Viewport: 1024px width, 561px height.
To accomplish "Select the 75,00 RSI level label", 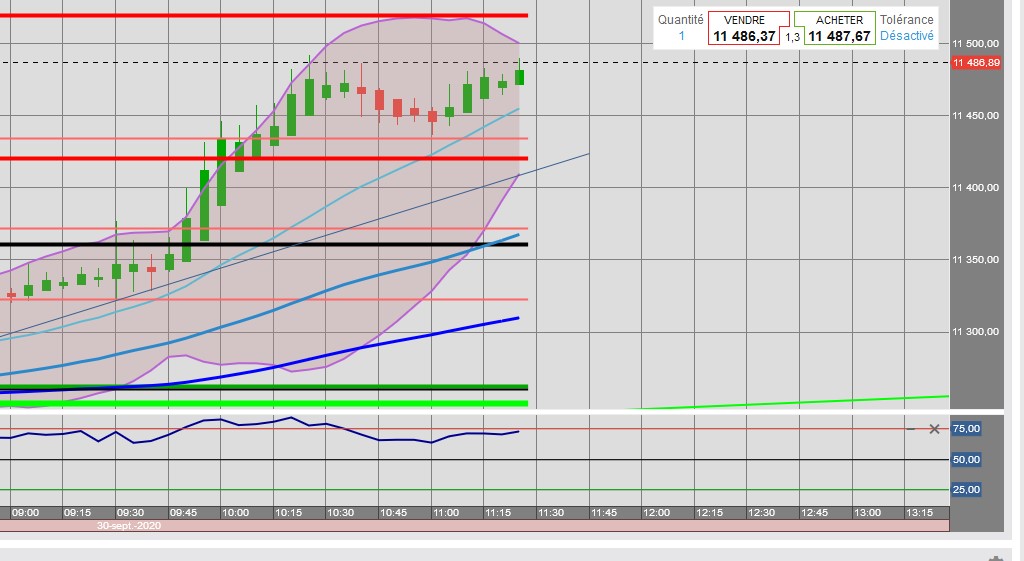I will click(x=966, y=429).
